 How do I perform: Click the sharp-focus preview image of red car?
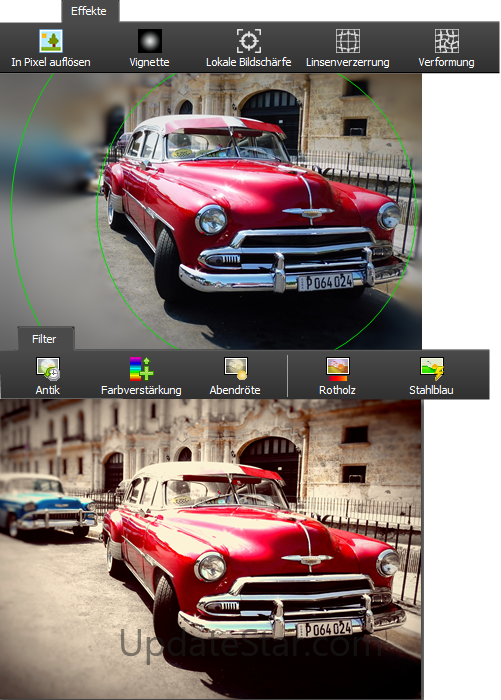211,211
